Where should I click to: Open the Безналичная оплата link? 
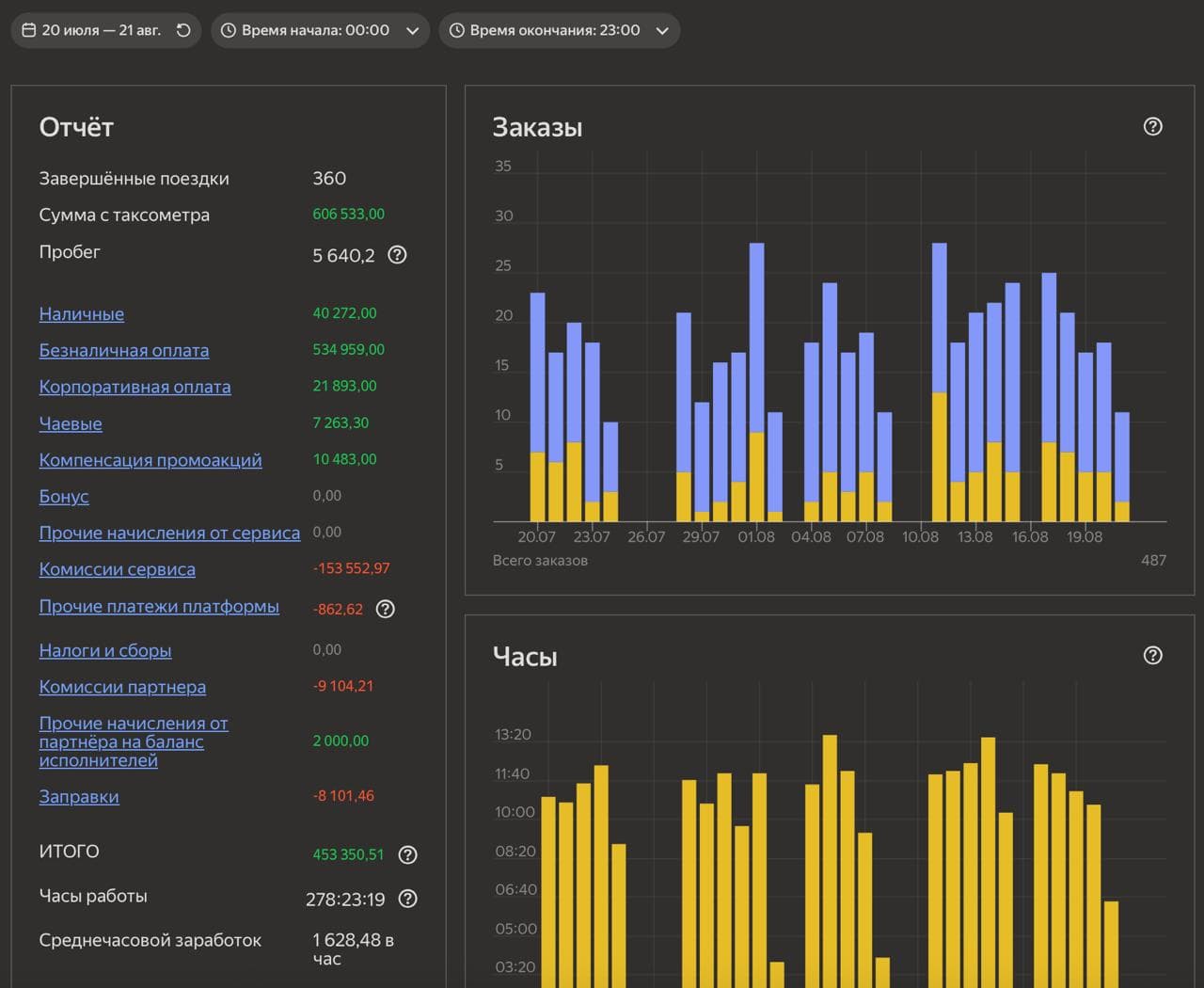tap(124, 351)
